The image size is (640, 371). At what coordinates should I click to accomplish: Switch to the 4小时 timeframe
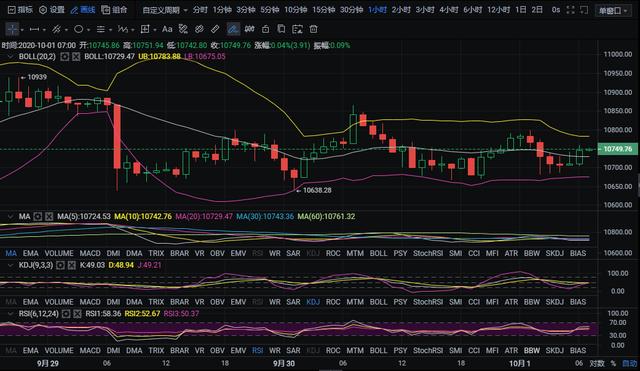(449, 10)
